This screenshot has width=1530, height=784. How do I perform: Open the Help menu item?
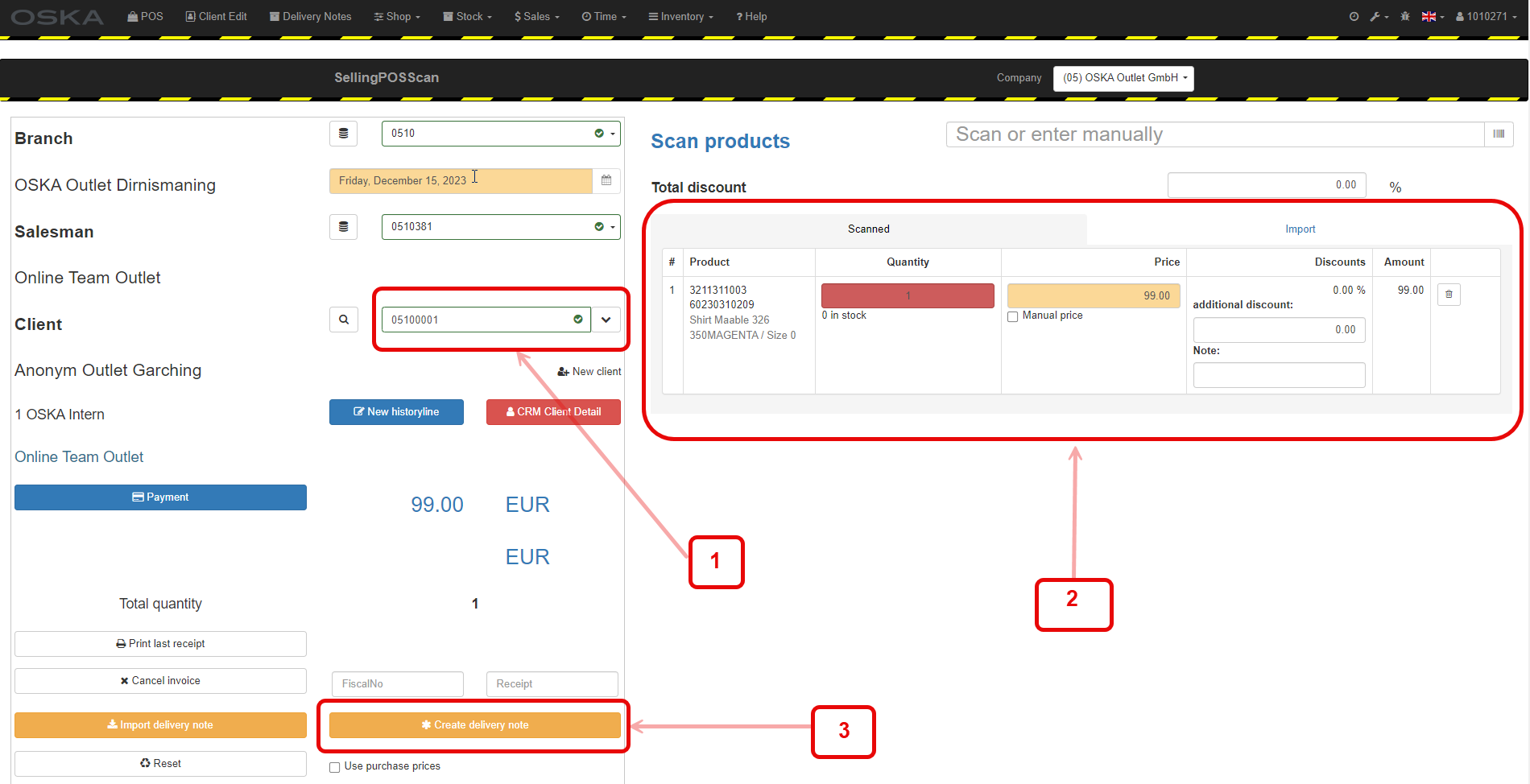click(x=751, y=16)
